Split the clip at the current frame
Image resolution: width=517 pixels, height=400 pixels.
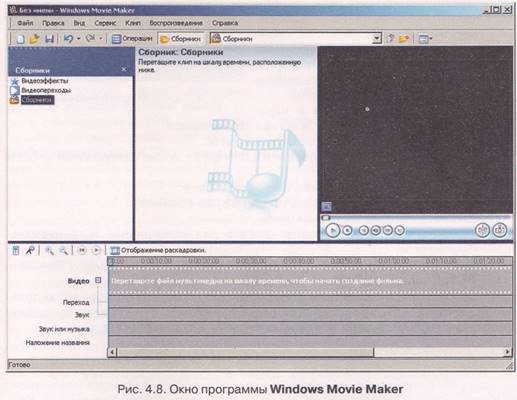[482, 230]
